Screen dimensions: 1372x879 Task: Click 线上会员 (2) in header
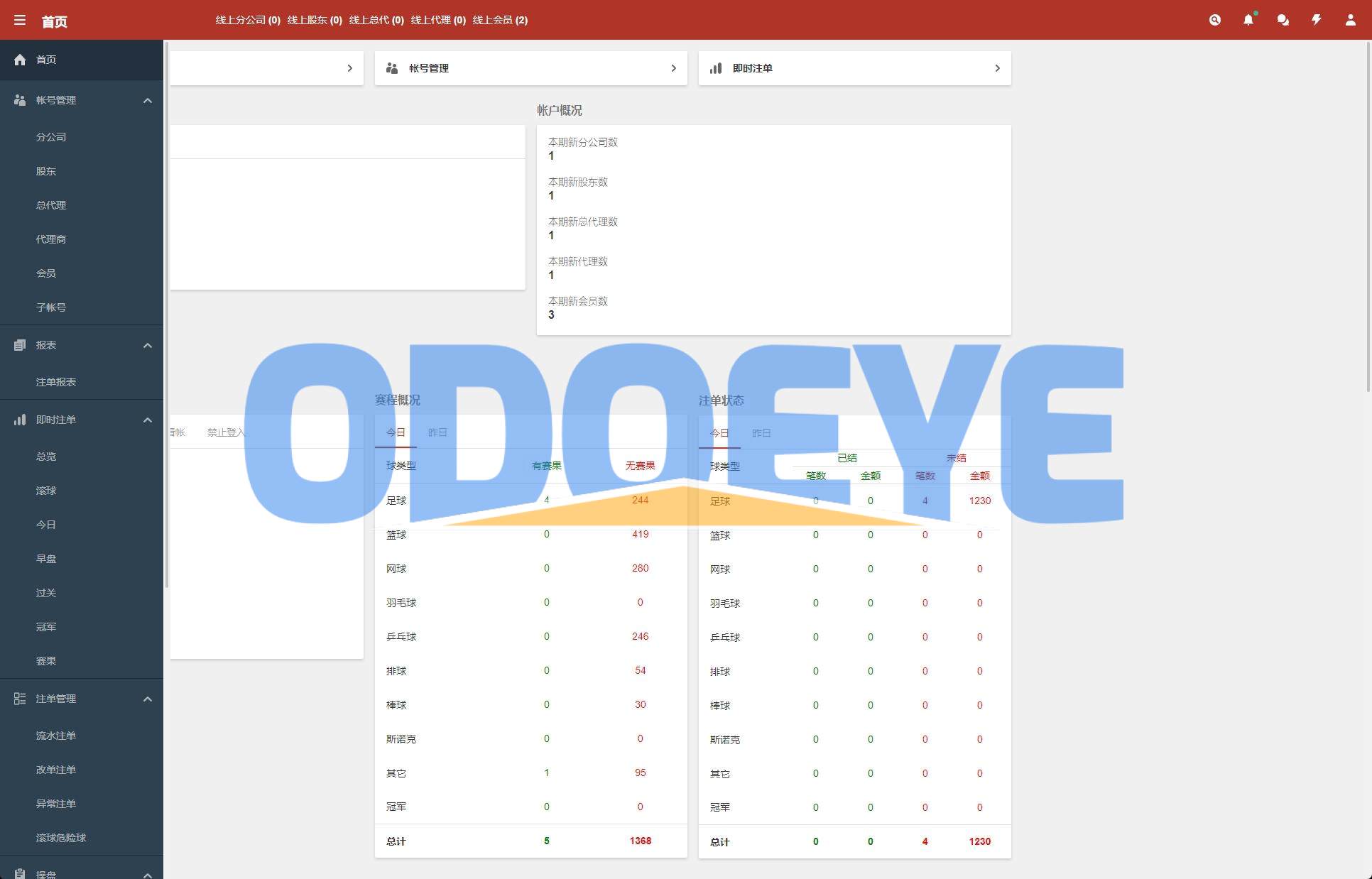(x=500, y=20)
